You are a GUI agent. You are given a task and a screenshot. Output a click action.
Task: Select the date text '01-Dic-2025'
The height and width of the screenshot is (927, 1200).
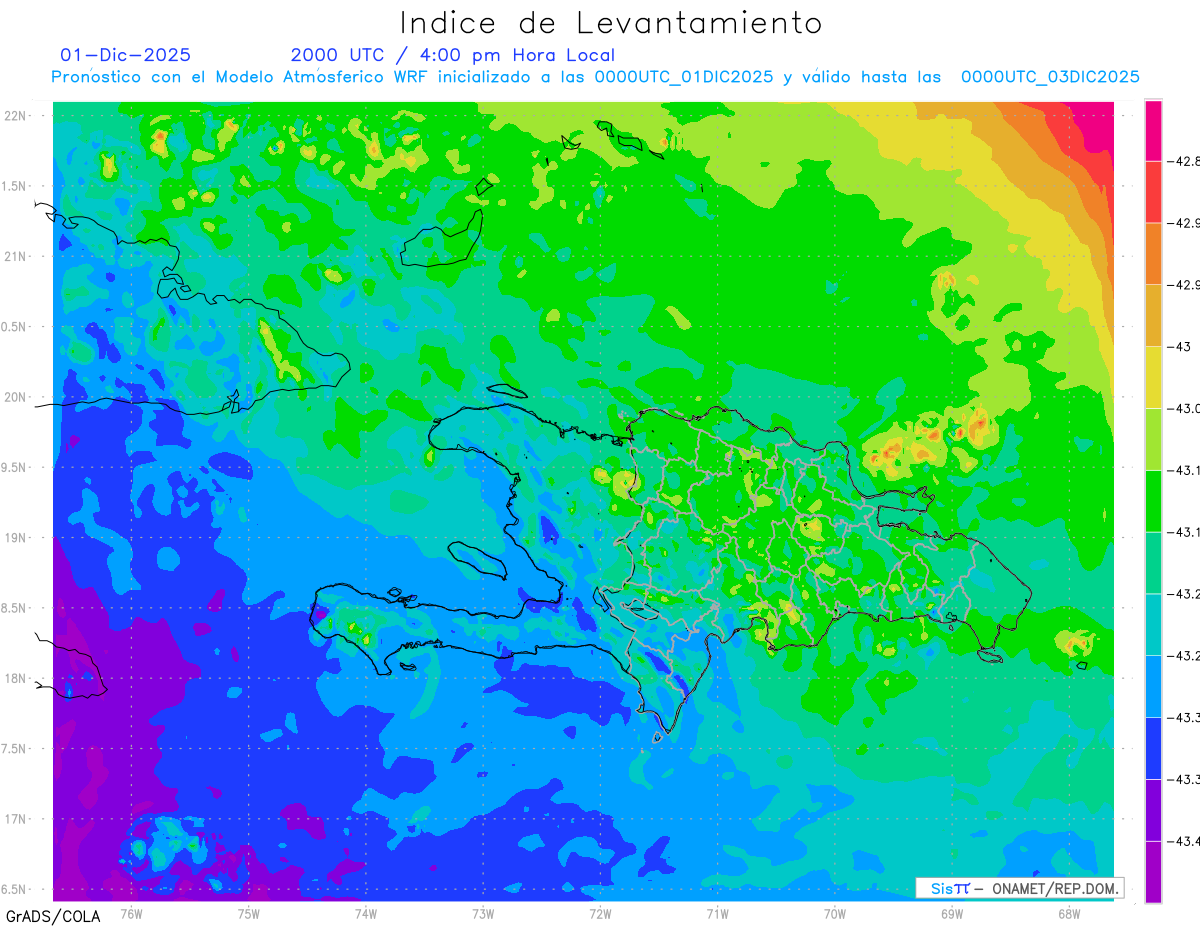click(125, 55)
